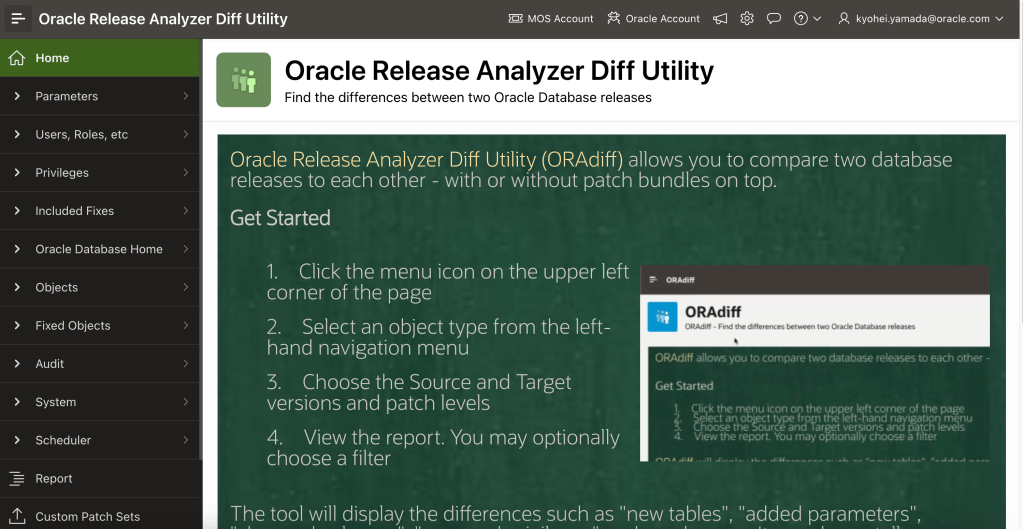Click the green ORAdiff application logo

(243, 80)
